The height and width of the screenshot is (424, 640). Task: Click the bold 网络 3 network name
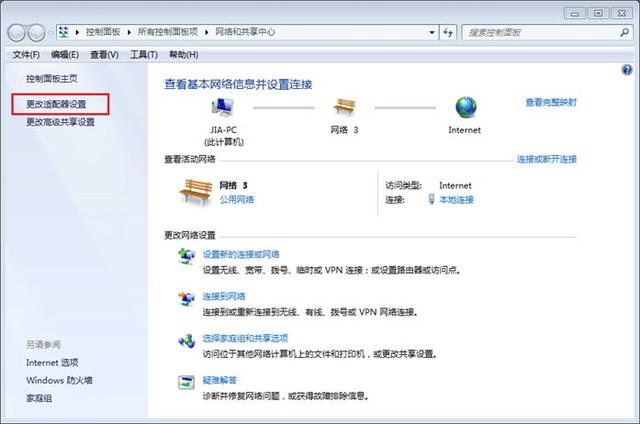tap(233, 185)
